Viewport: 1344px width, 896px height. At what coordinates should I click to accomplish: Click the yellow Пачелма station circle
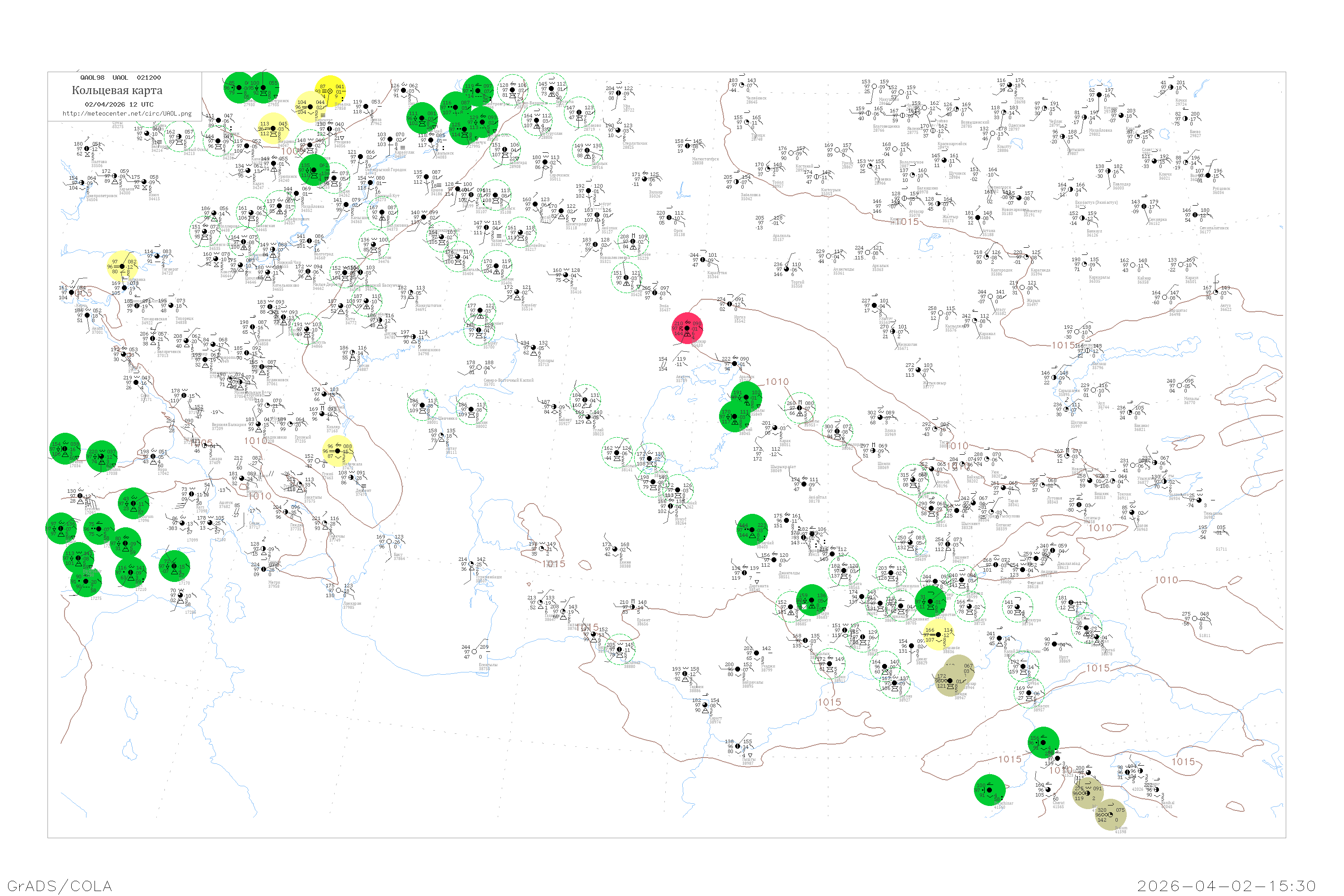[x=330, y=91]
